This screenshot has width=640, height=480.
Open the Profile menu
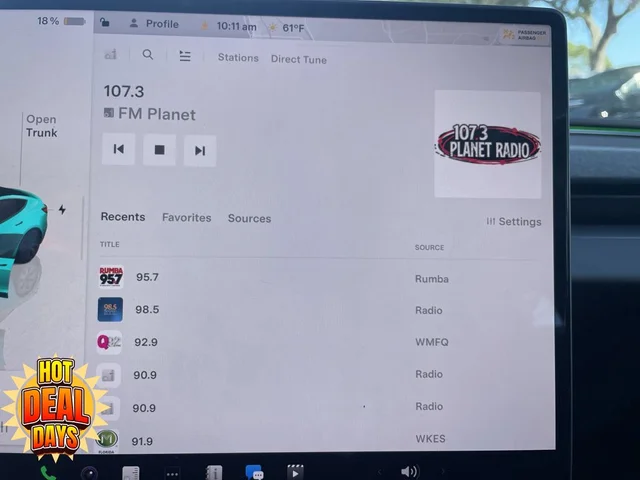pos(154,24)
